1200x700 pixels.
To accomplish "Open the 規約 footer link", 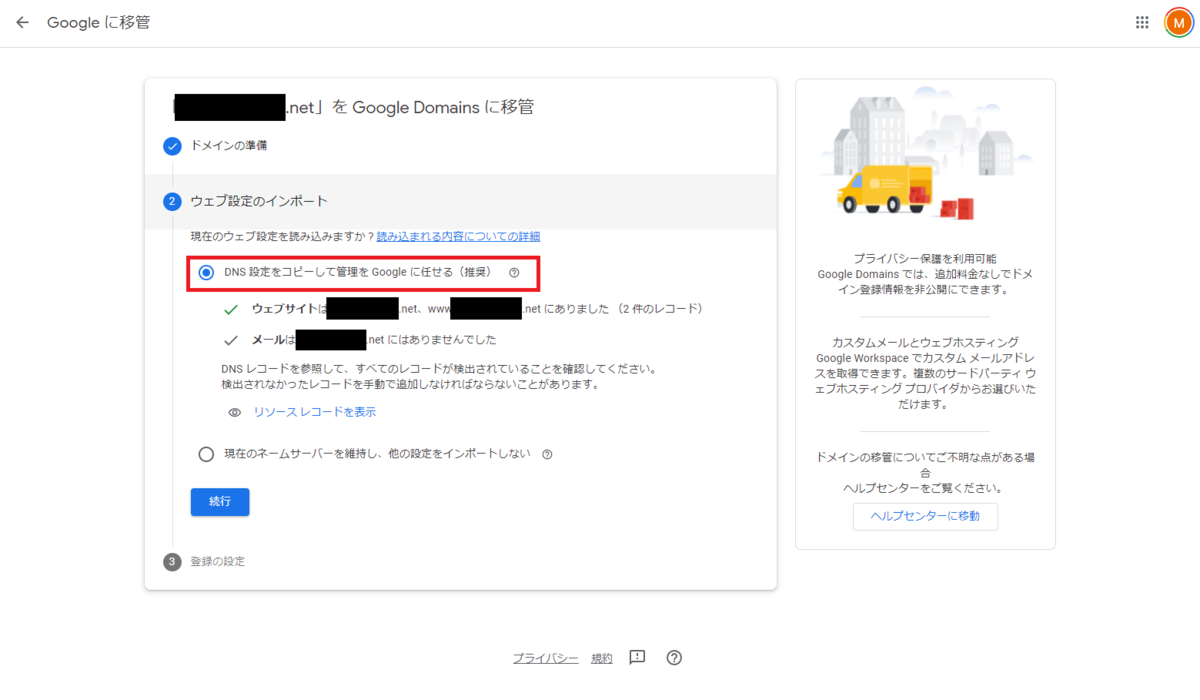I will pos(602,658).
